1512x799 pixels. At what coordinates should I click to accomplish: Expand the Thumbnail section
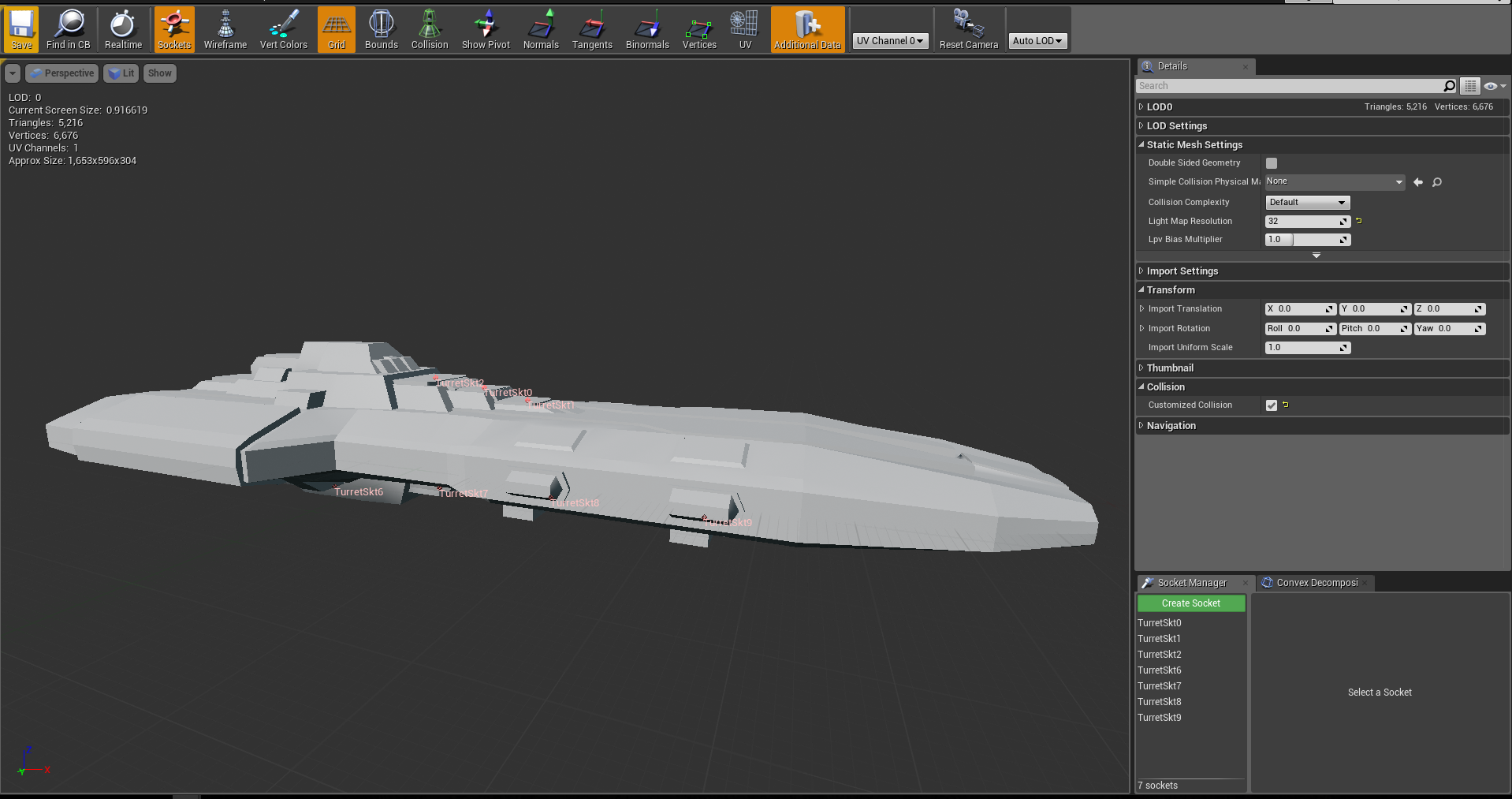tap(1141, 368)
